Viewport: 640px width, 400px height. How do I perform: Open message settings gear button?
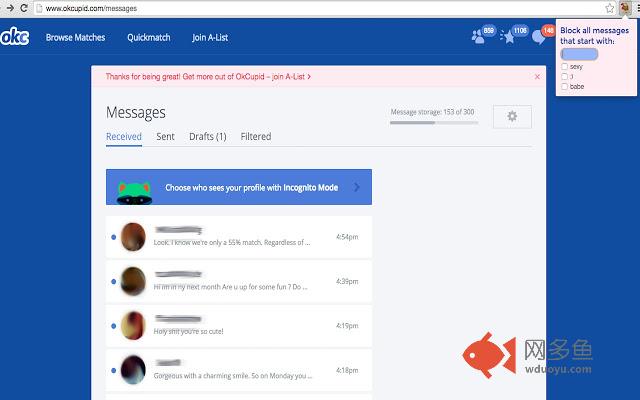coord(512,116)
